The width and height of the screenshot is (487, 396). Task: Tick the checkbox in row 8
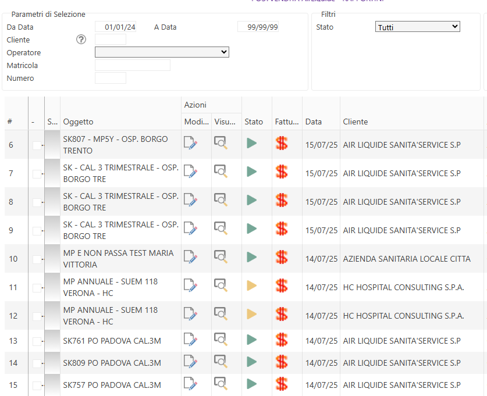pos(37,202)
